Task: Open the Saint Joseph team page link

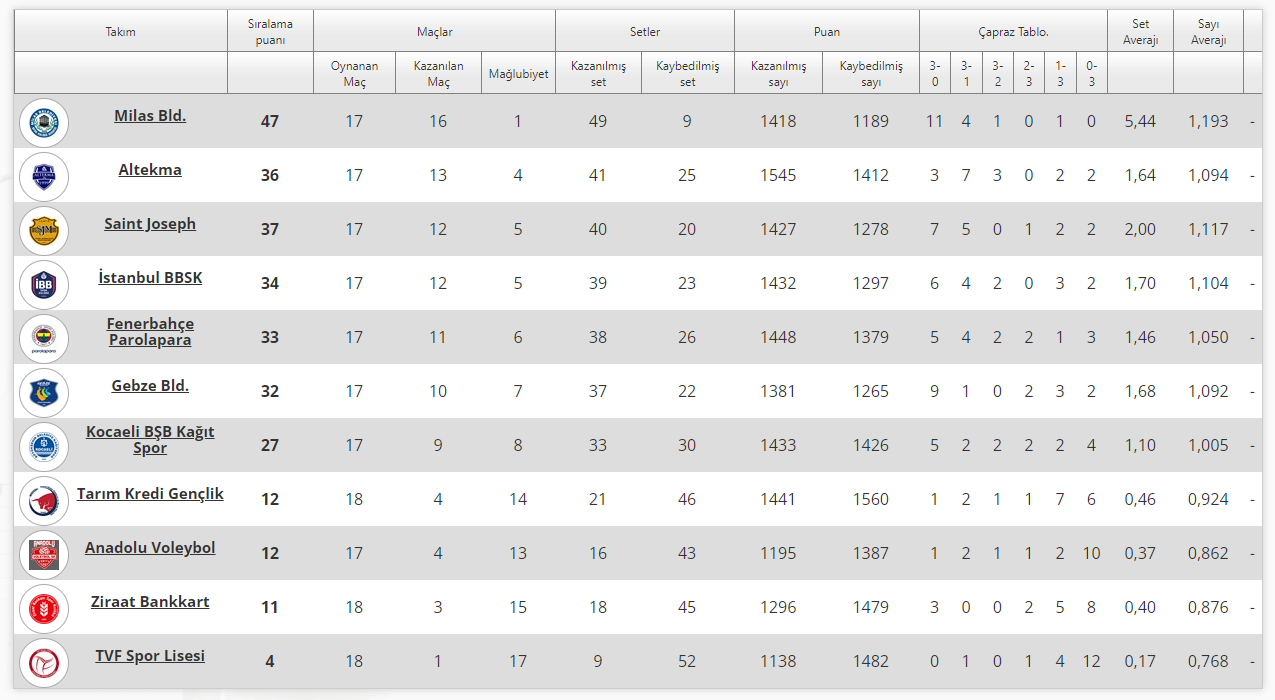Action: point(150,224)
